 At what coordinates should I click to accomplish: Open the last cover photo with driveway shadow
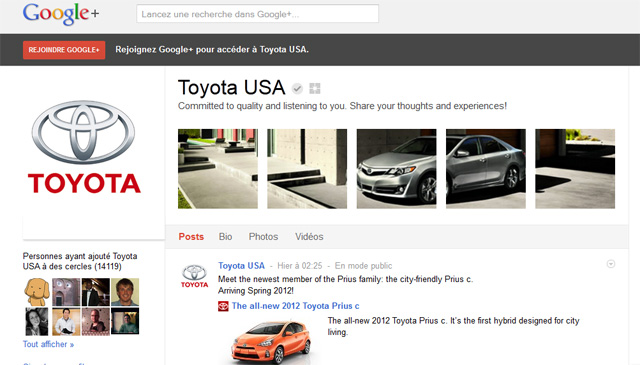tap(575, 169)
